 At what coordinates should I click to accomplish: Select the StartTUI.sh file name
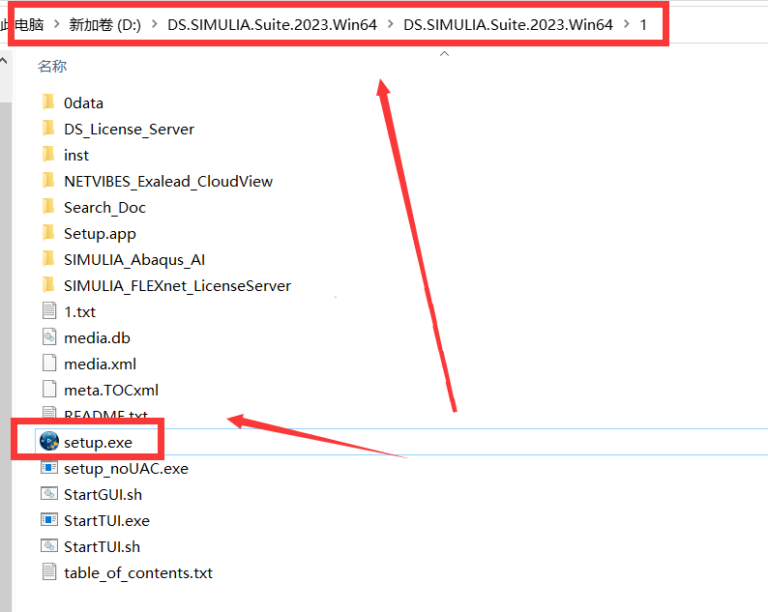(x=102, y=546)
